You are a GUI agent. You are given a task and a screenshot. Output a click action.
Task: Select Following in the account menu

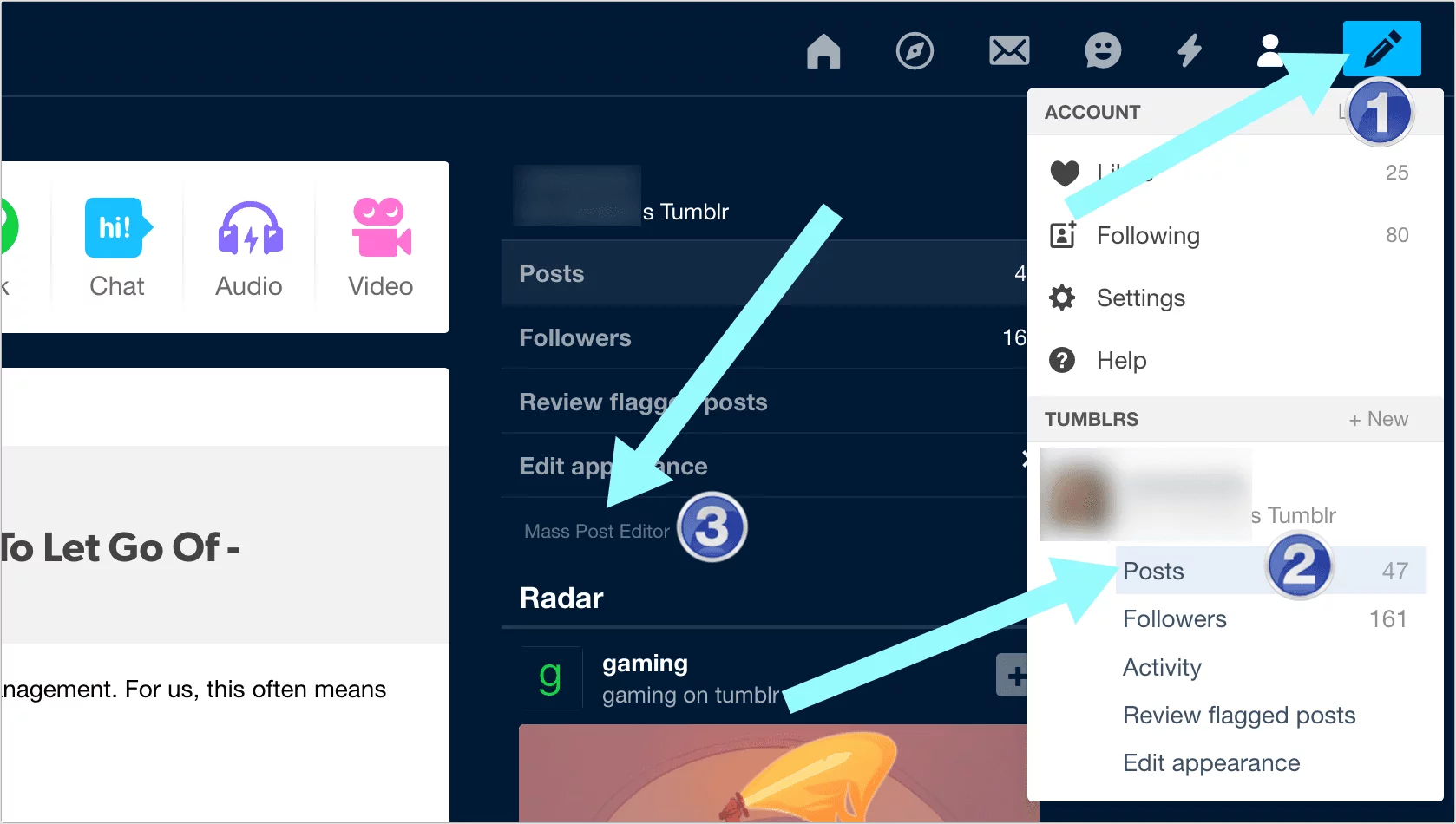[1148, 235]
